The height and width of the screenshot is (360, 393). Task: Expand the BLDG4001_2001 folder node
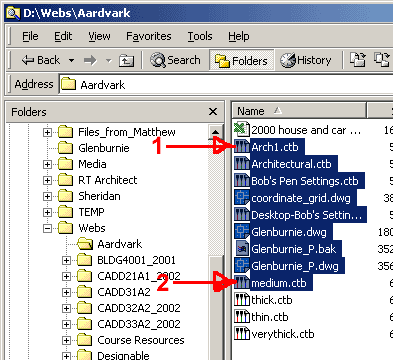click(66, 260)
